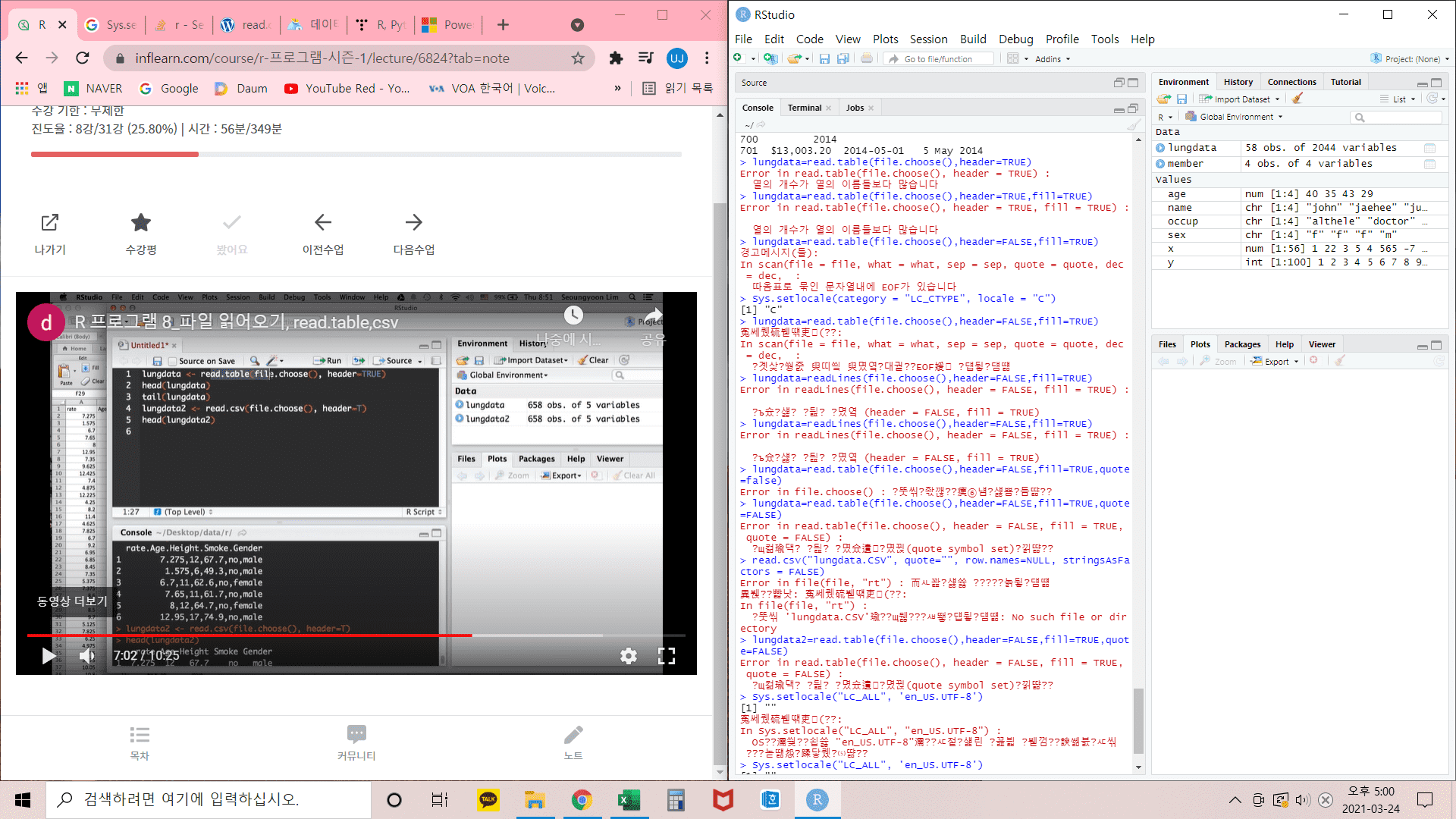This screenshot has width=1456, height=819.
Task: Open the Addins dropdown
Action: pos(1053,59)
